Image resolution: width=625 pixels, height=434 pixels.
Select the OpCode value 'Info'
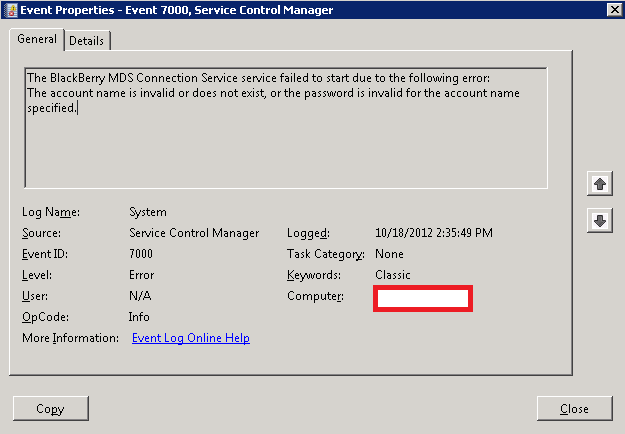141,317
